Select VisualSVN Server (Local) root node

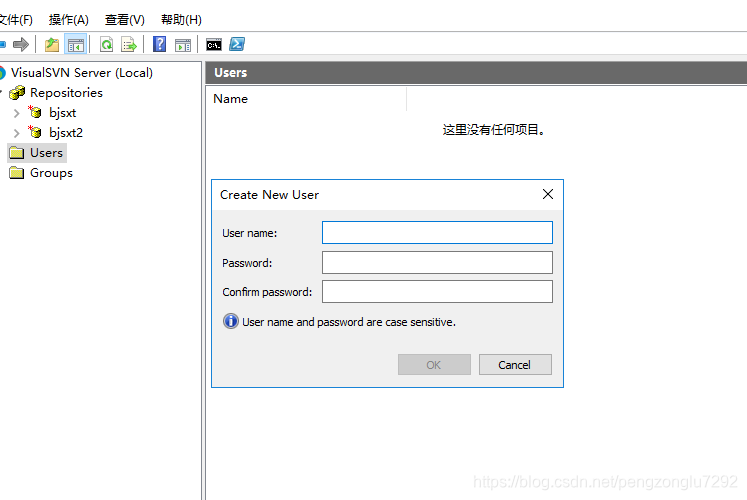[82, 73]
